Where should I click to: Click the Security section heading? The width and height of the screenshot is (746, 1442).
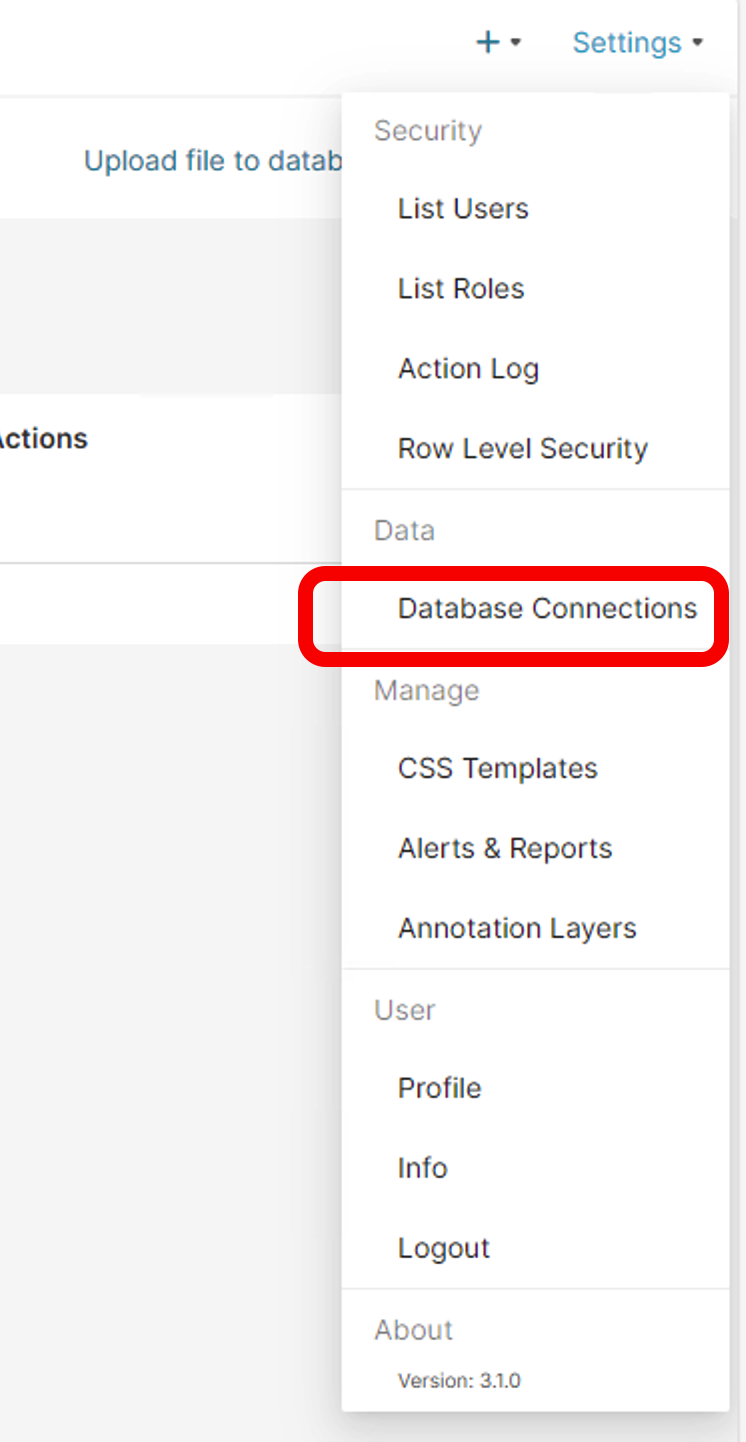pos(428,131)
